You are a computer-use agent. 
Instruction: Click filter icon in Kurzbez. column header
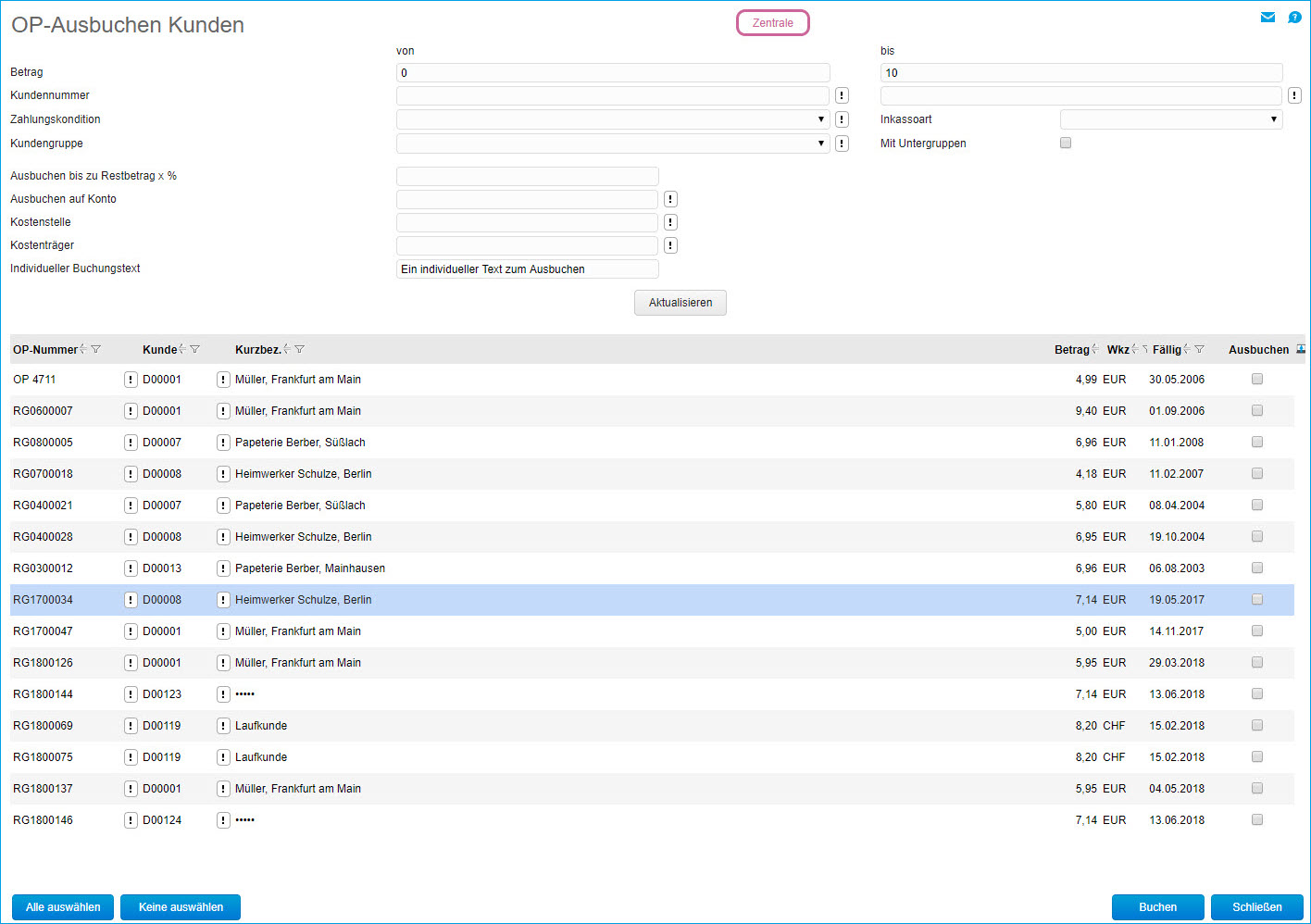[300, 349]
